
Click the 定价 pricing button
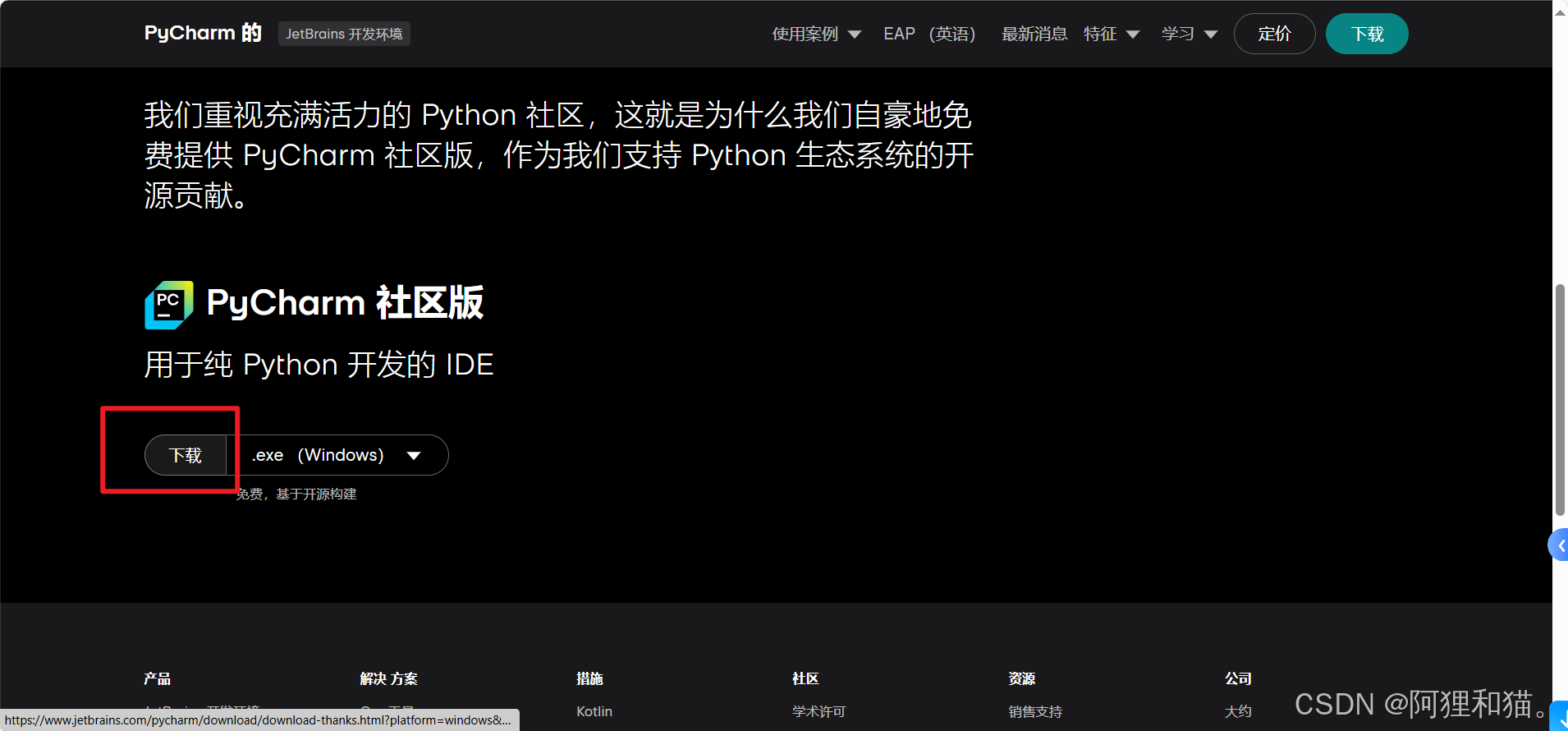click(1274, 34)
